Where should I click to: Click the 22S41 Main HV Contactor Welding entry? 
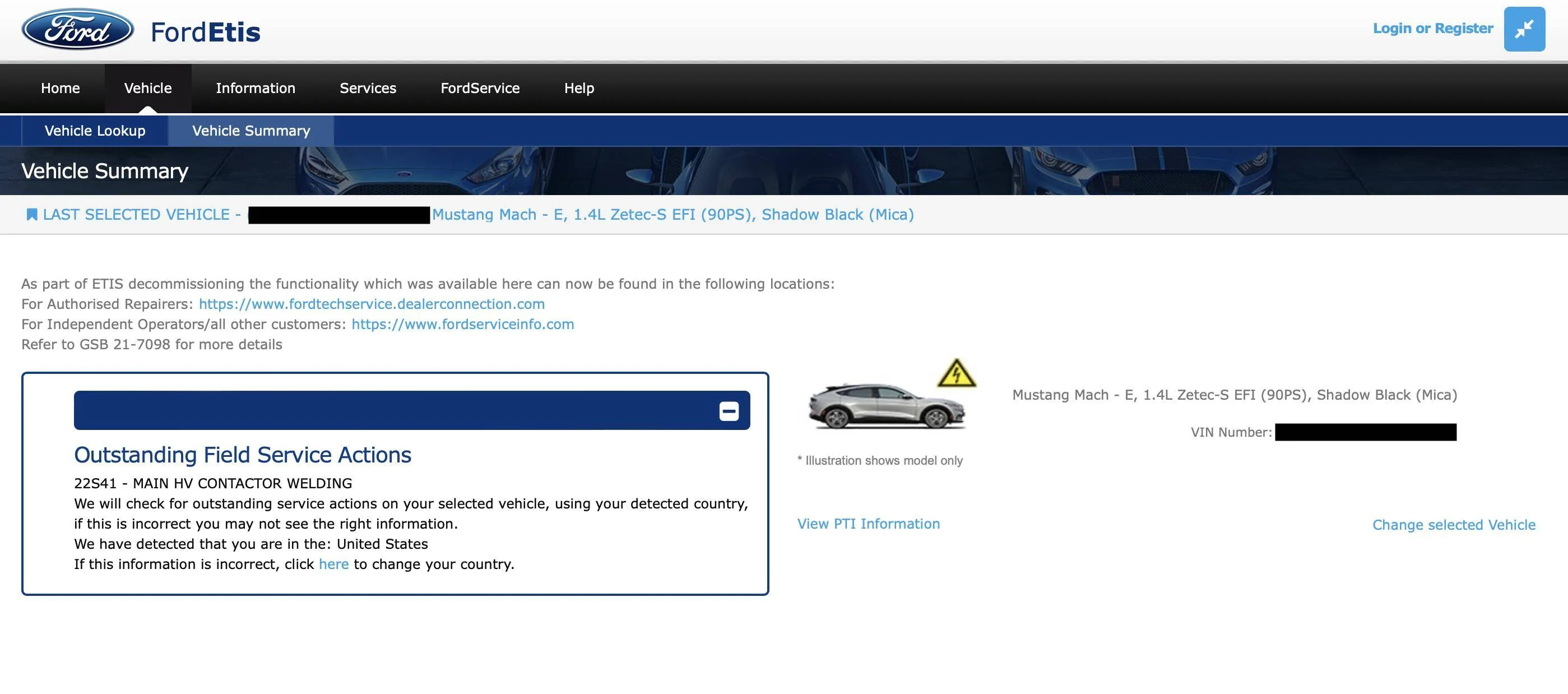(213, 483)
